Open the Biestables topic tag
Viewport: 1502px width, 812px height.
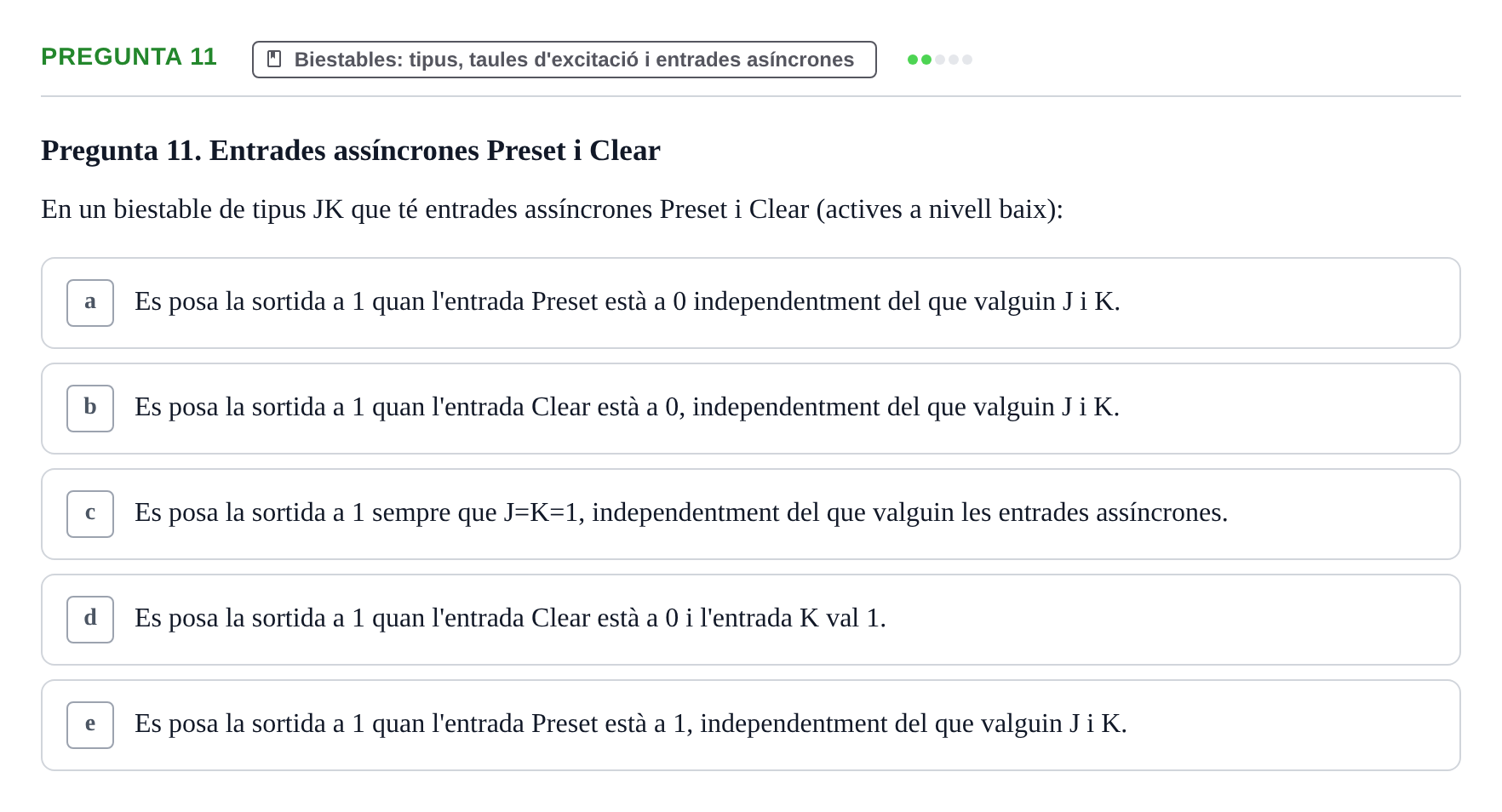pos(565,60)
